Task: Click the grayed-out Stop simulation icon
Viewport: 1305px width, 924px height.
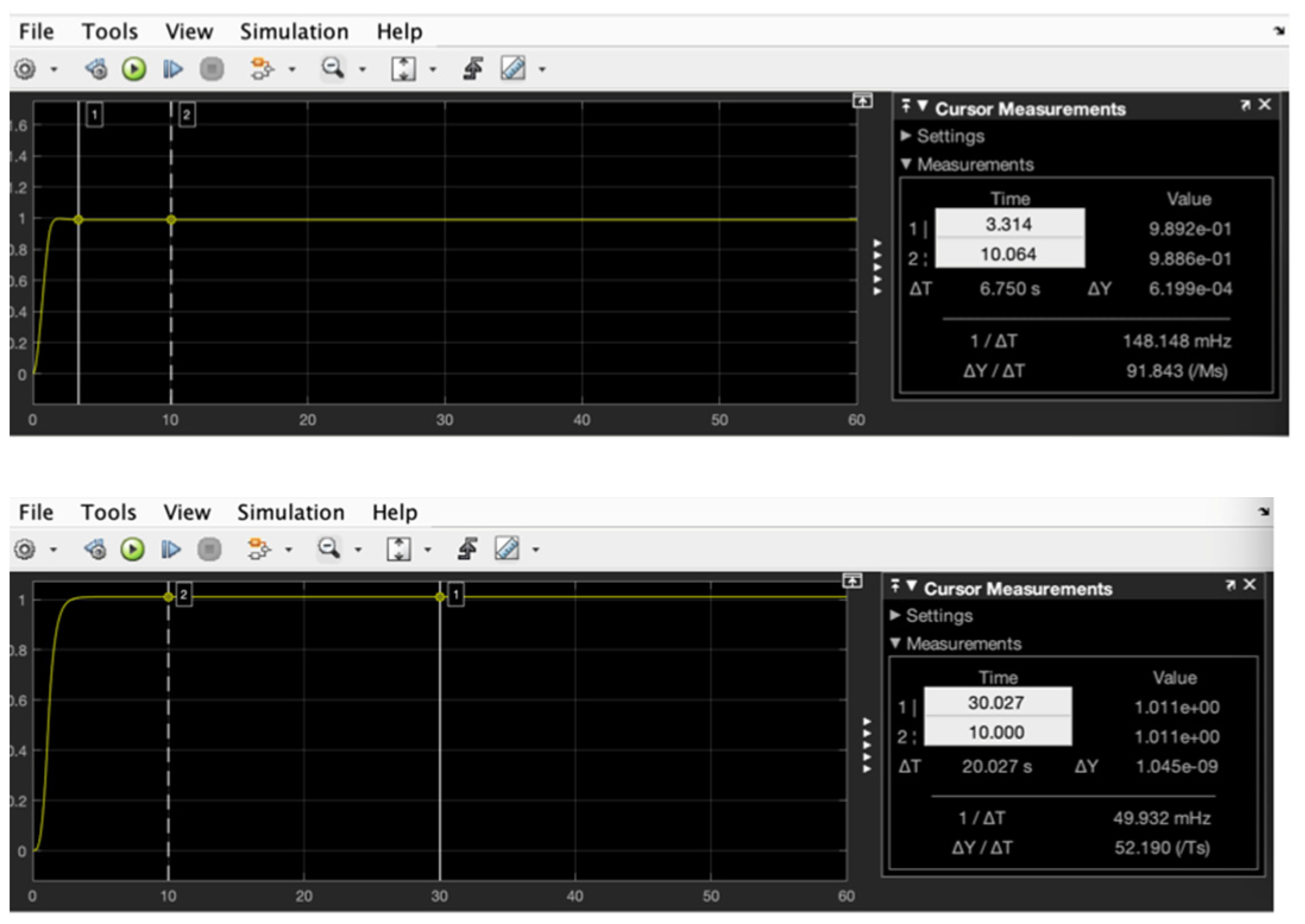Action: coord(210,69)
